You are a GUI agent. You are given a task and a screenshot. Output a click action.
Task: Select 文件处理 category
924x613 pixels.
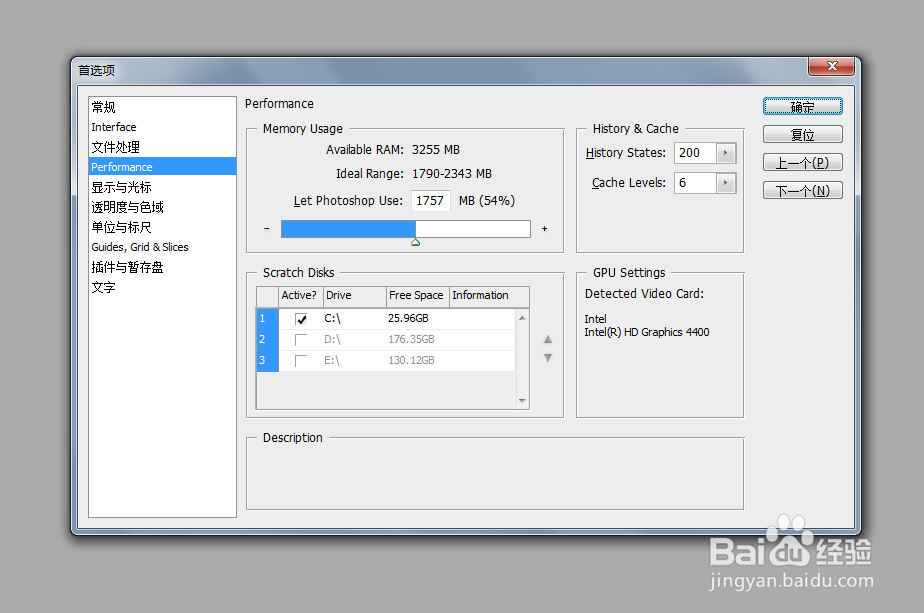coord(162,147)
